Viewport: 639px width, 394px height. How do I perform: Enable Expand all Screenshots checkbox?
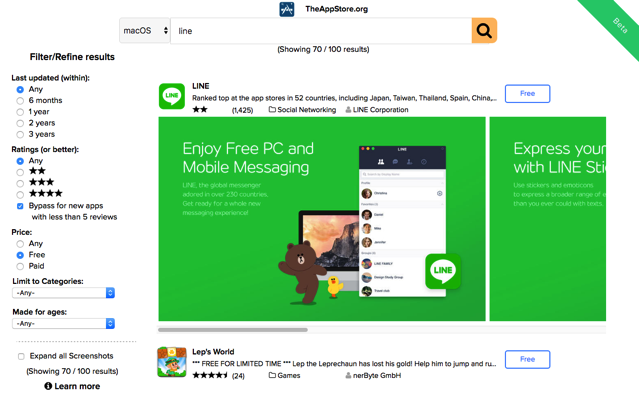coord(21,357)
